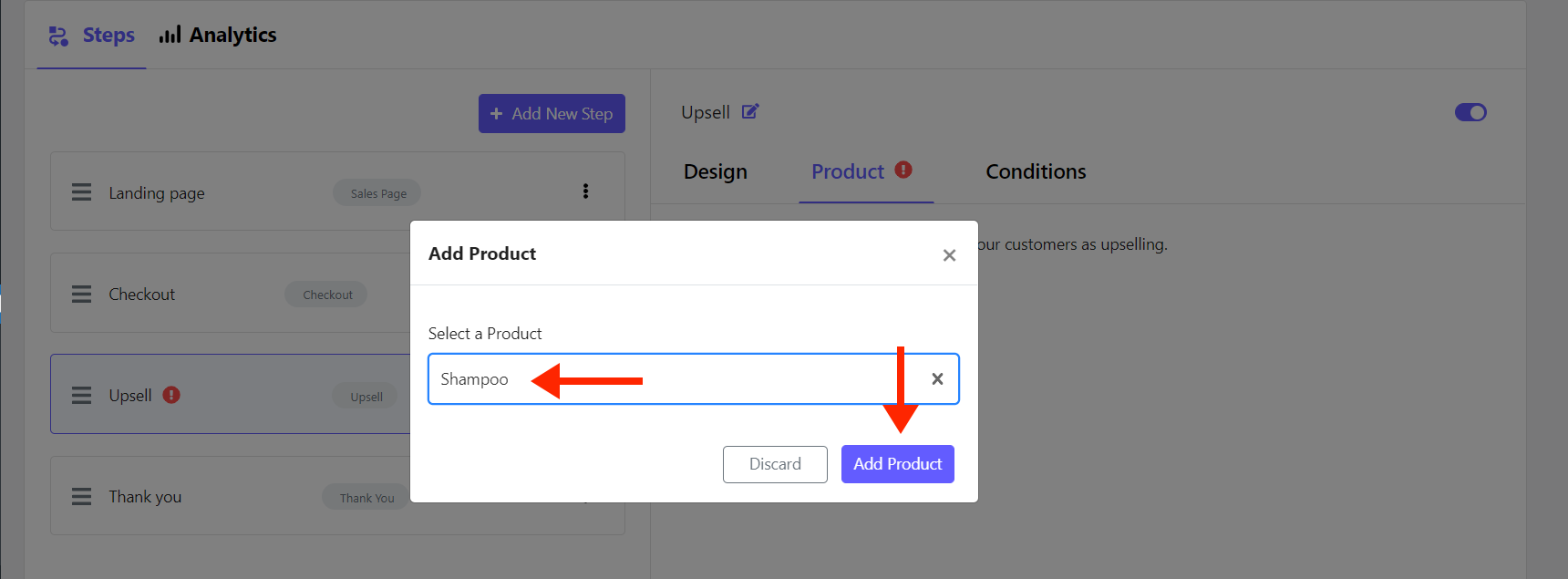This screenshot has width=1568, height=579.
Task: Click the drag handle on Thank you step
Action: [x=81, y=496]
